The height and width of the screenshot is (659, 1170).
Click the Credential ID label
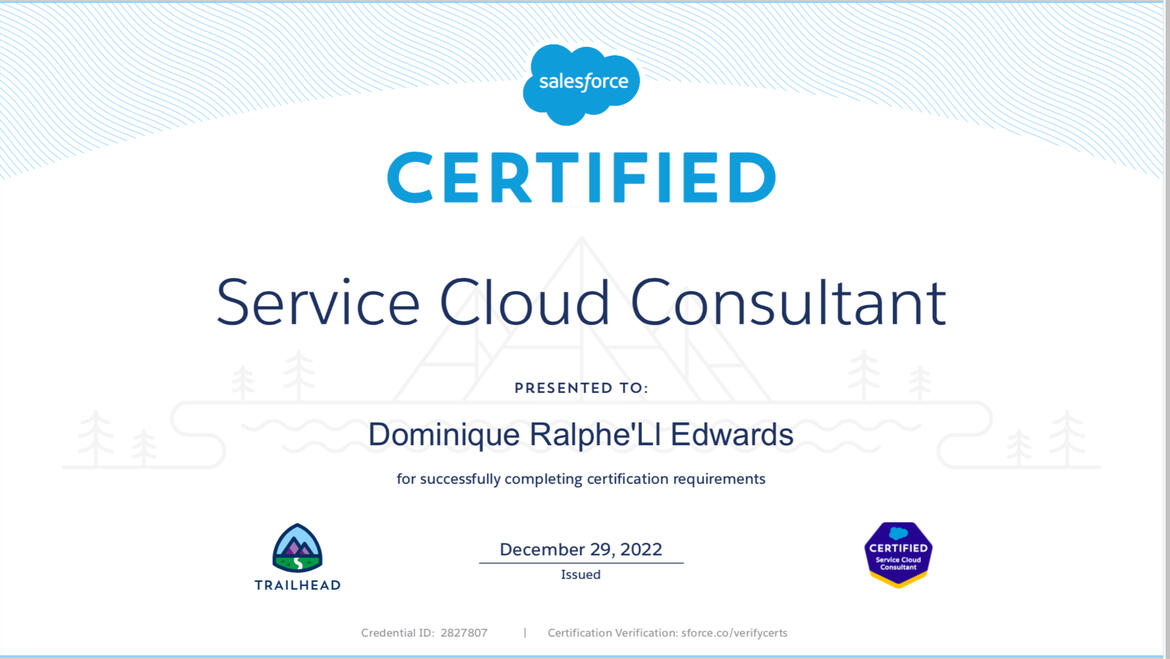click(x=397, y=633)
